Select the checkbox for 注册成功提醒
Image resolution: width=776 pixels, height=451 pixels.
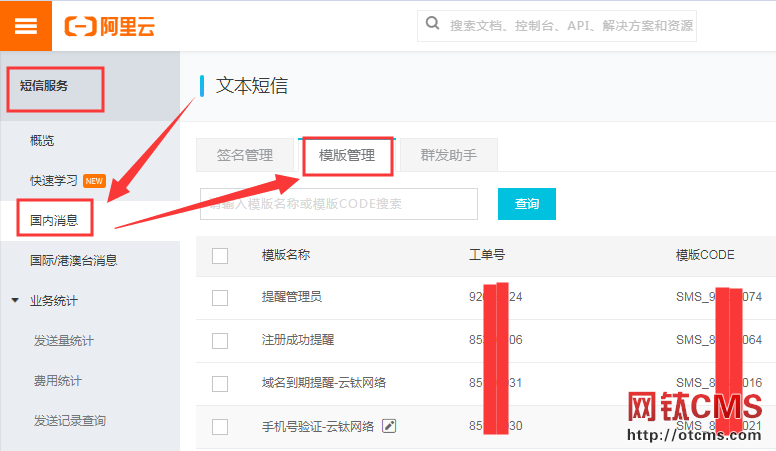pos(220,341)
